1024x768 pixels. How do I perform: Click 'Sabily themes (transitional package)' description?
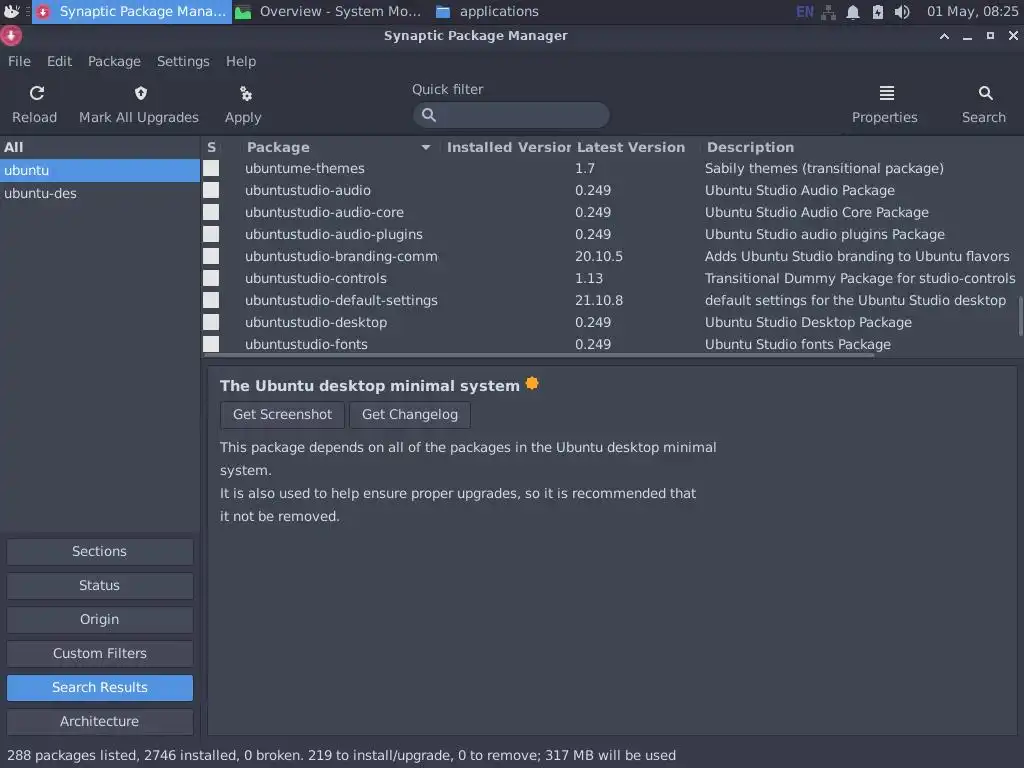click(x=824, y=168)
